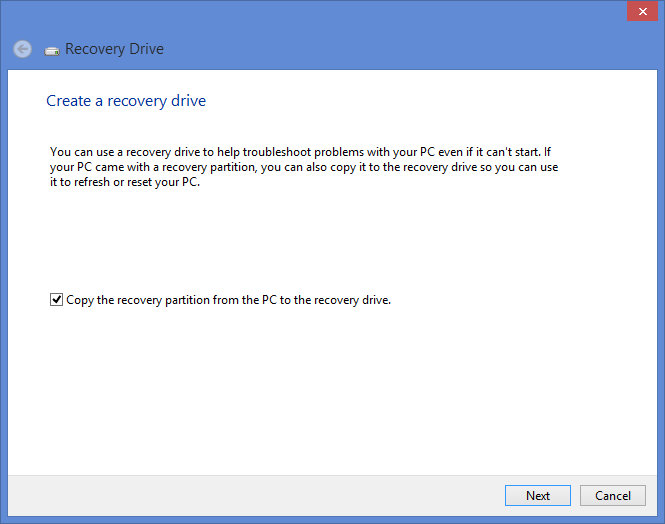Click the Recovery Drive icon in header

pyautogui.click(x=52, y=50)
